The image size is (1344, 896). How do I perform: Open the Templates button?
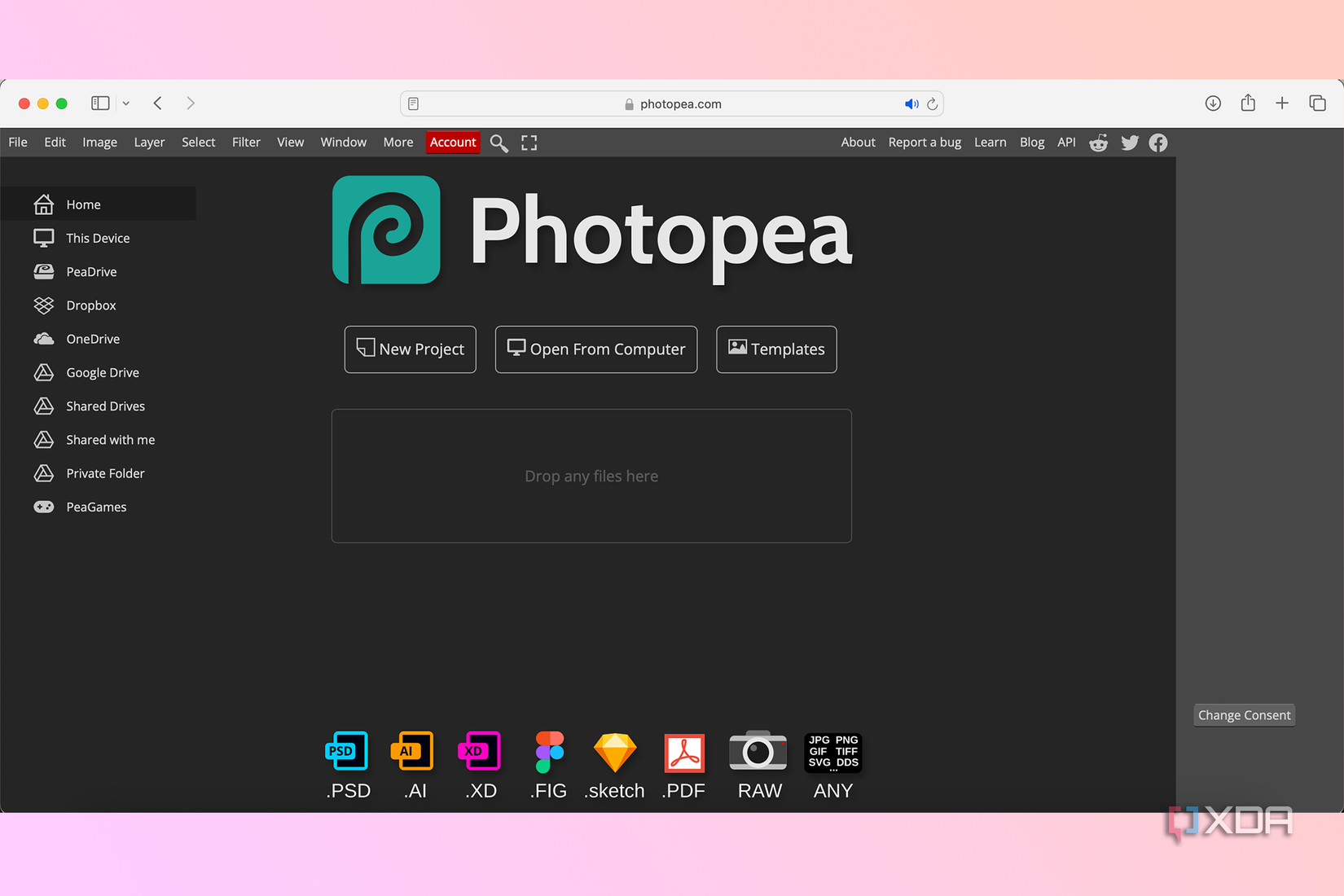[x=776, y=349]
